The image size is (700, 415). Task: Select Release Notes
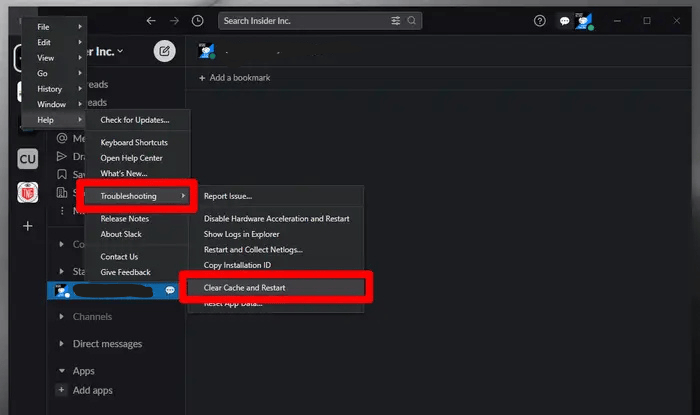click(125, 219)
